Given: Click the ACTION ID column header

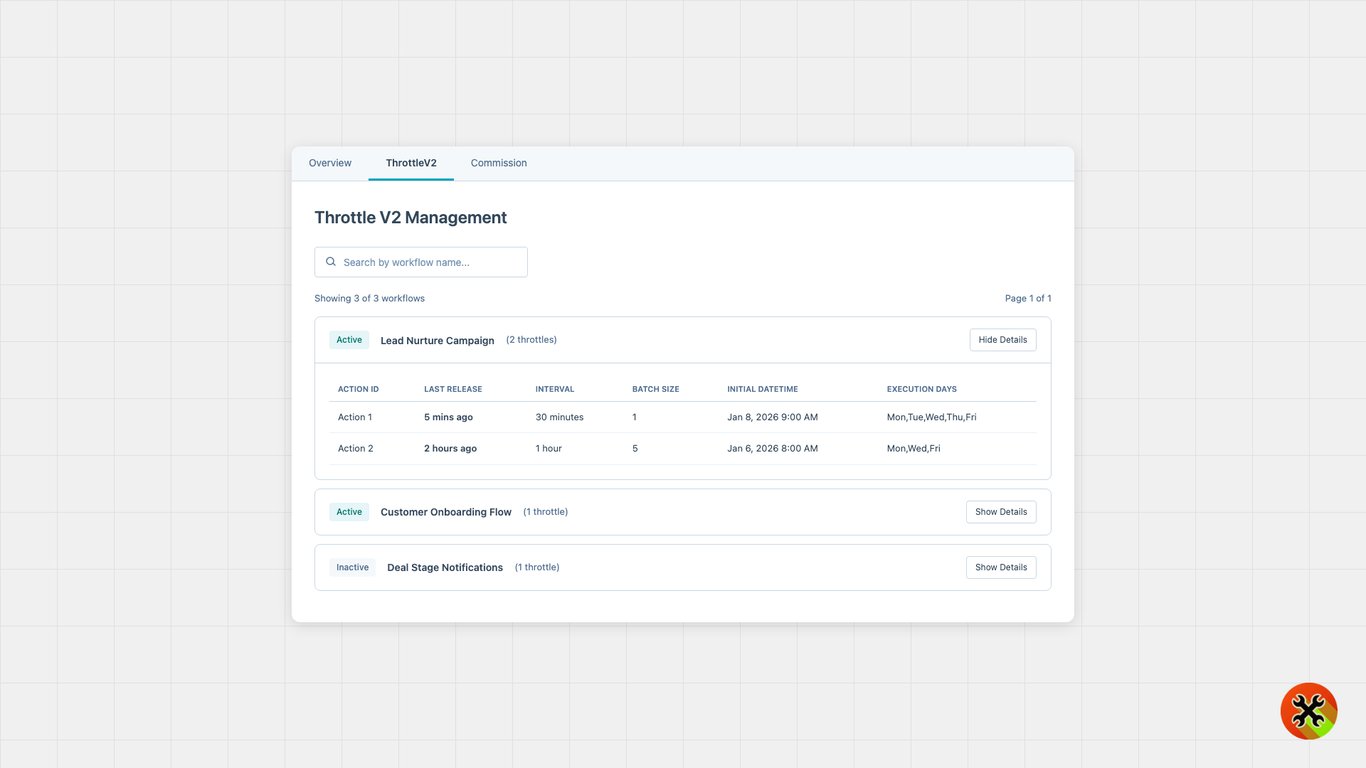Looking at the screenshot, I should (x=358, y=389).
